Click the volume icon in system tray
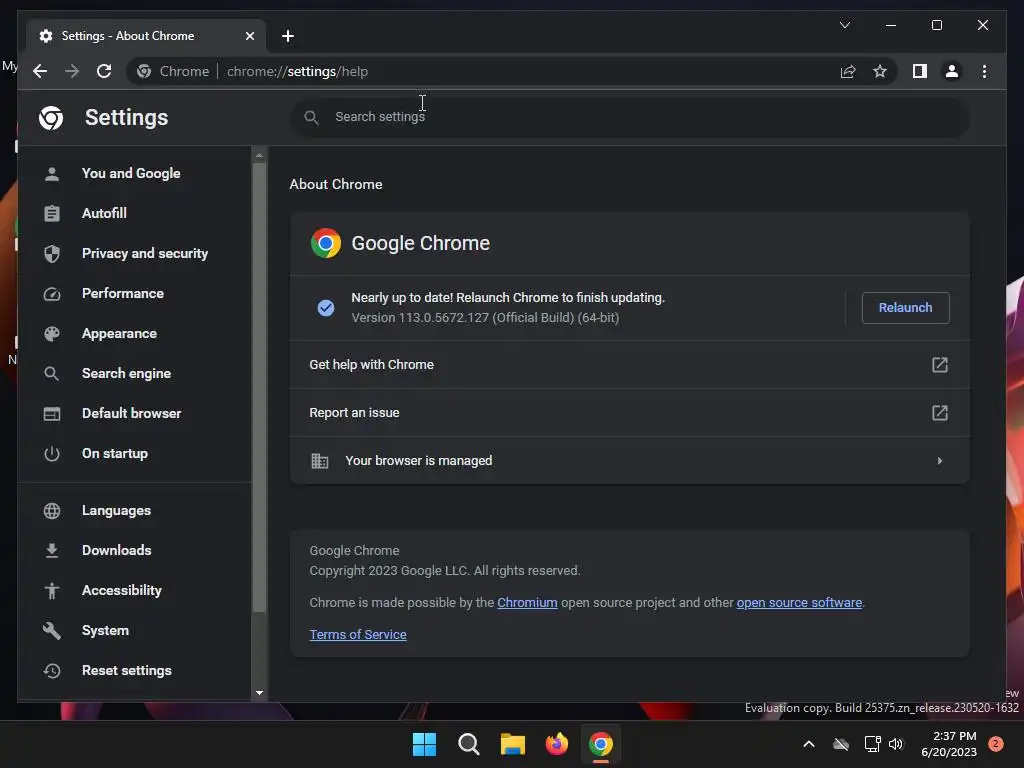 (x=896, y=744)
